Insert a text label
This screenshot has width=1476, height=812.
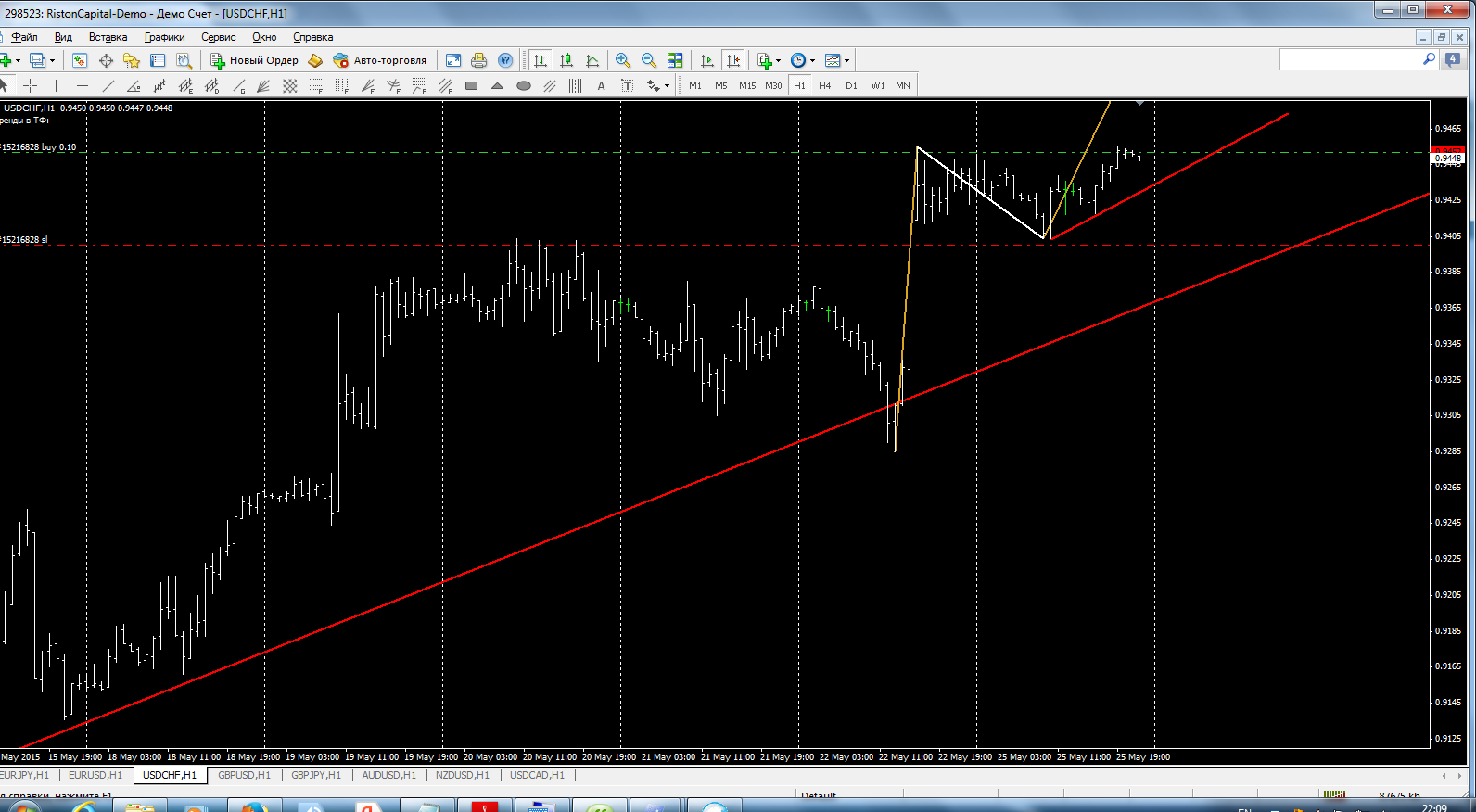tap(627, 85)
